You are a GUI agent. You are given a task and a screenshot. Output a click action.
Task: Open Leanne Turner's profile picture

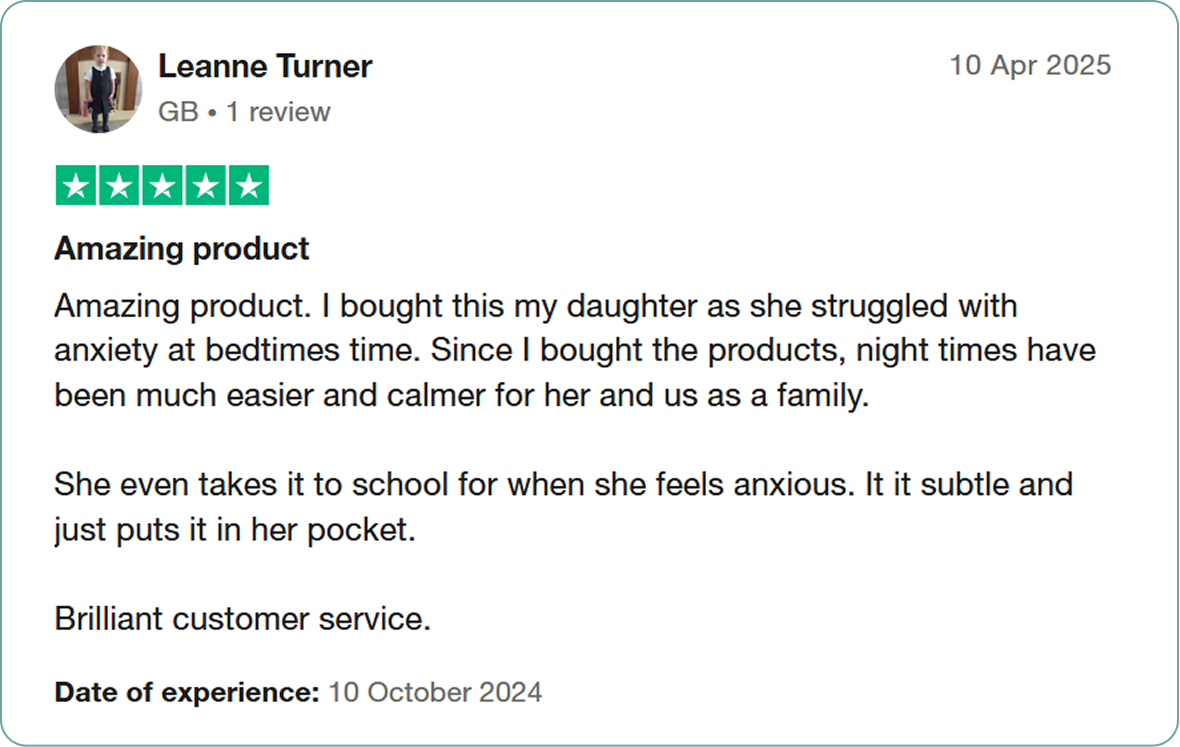tap(98, 89)
